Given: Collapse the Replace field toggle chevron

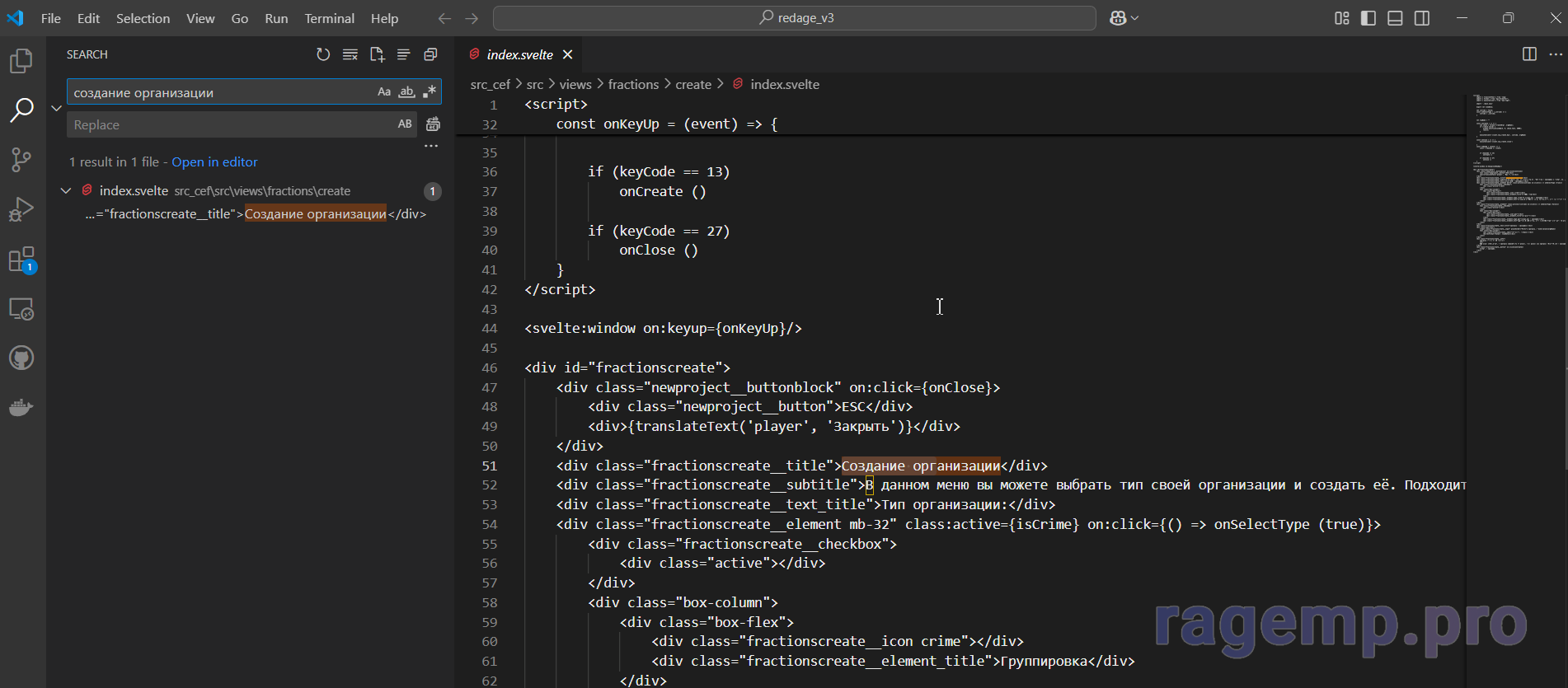Looking at the screenshot, I should [x=56, y=108].
